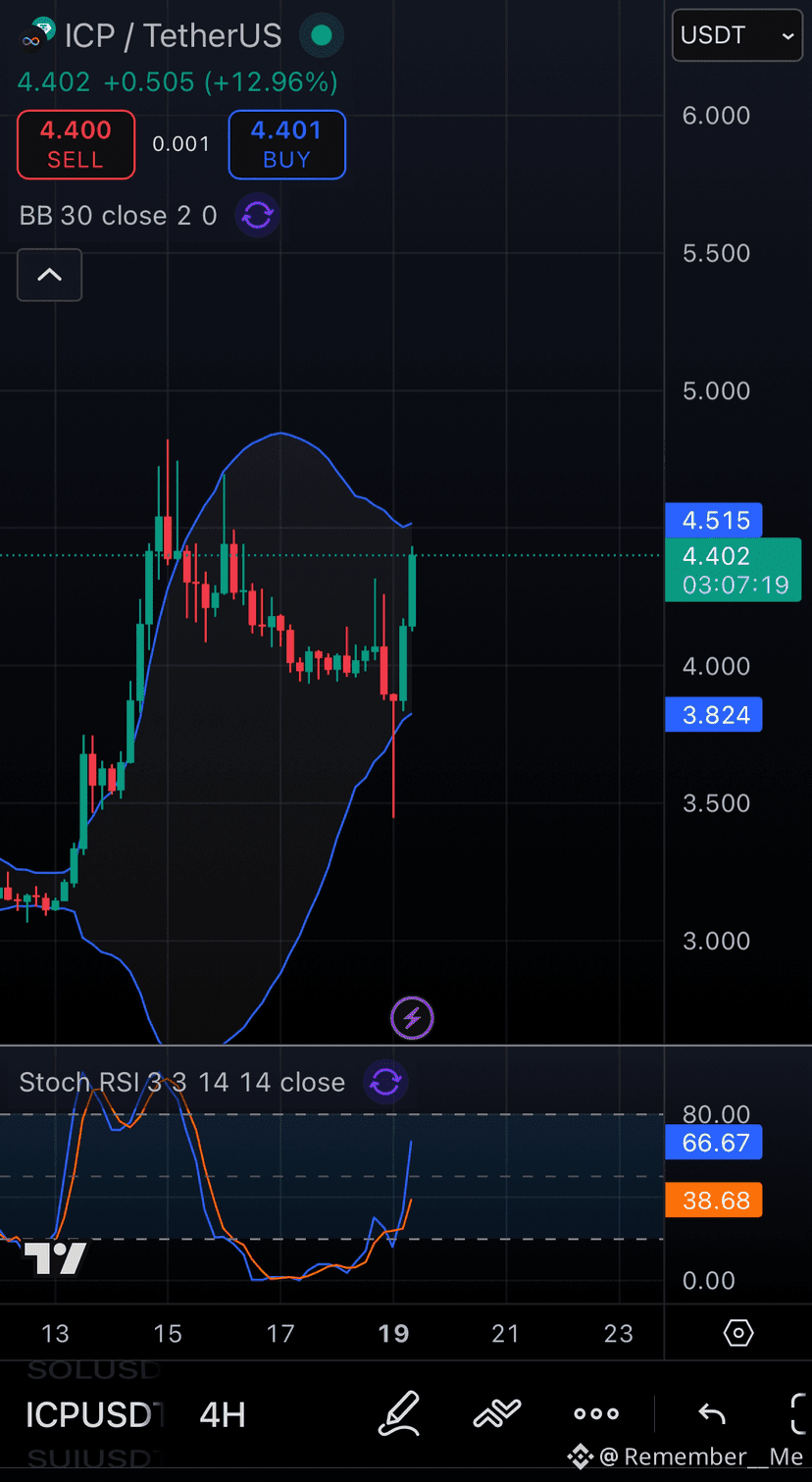Tap the 5.000 price axis level
Viewport: 812px width, 1482px height.
pos(716,390)
